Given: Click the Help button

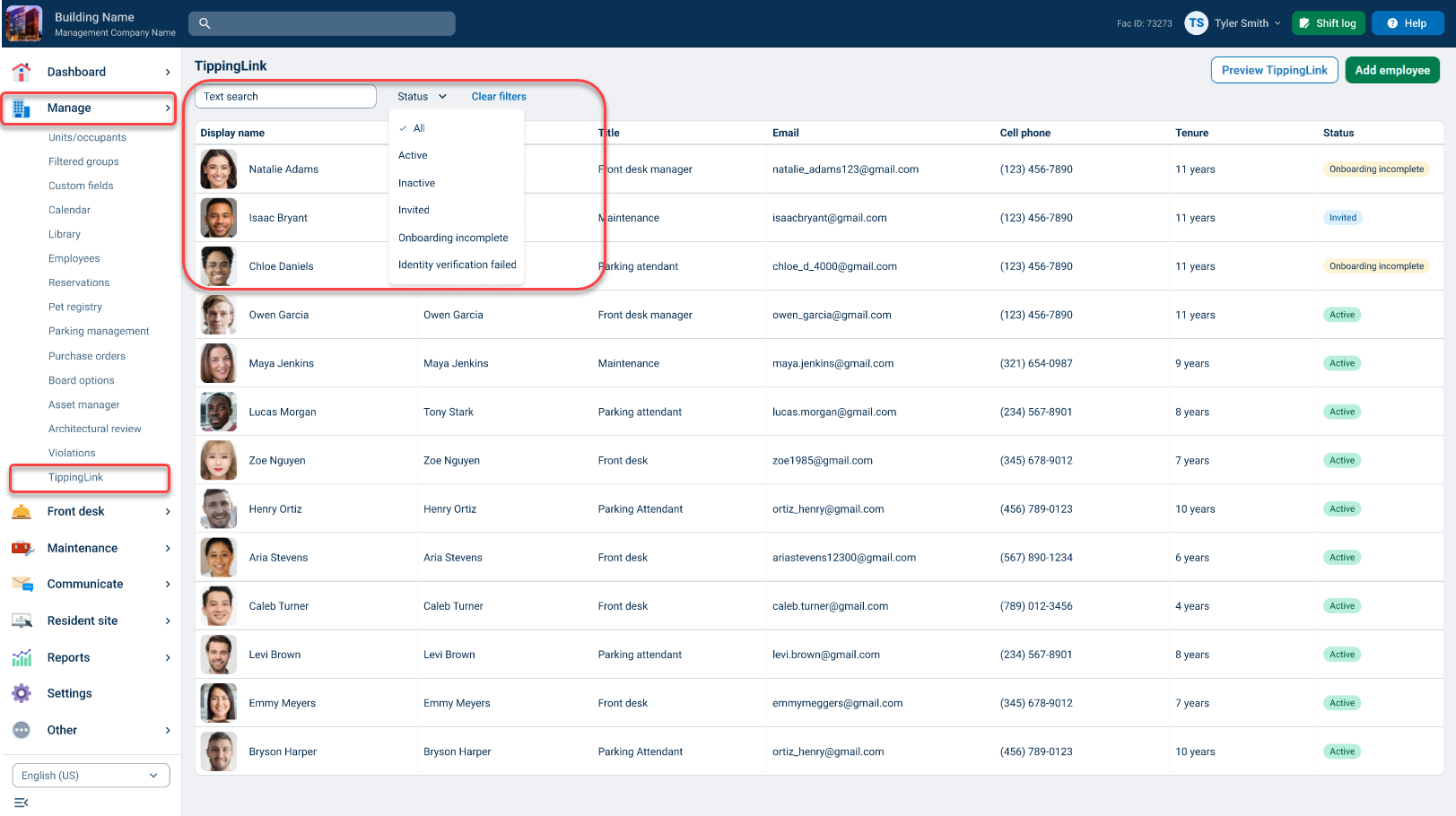Looking at the screenshot, I should point(1407,23).
